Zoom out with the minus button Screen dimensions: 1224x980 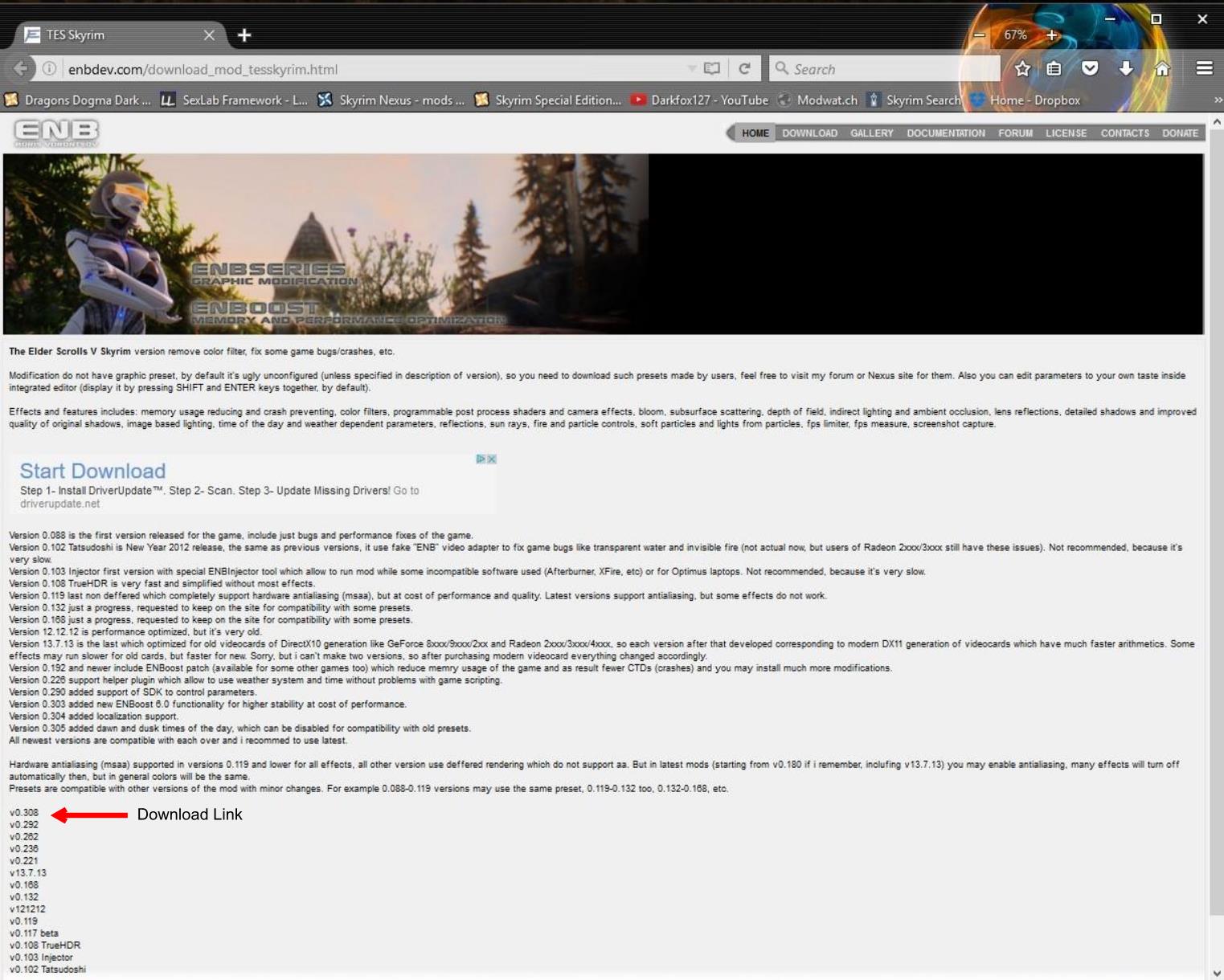(x=979, y=35)
